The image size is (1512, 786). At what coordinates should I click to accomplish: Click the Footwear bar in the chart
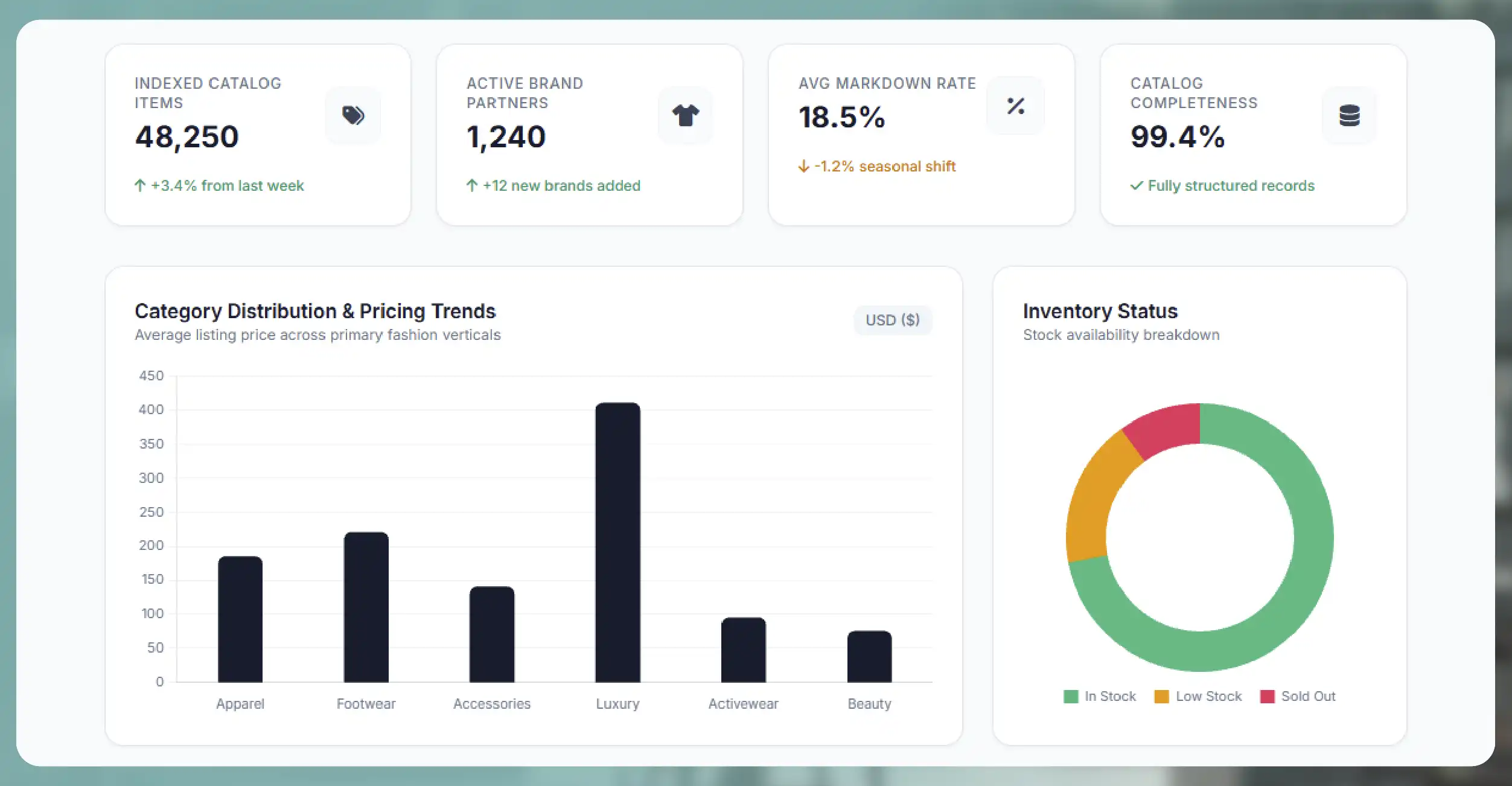point(366,607)
